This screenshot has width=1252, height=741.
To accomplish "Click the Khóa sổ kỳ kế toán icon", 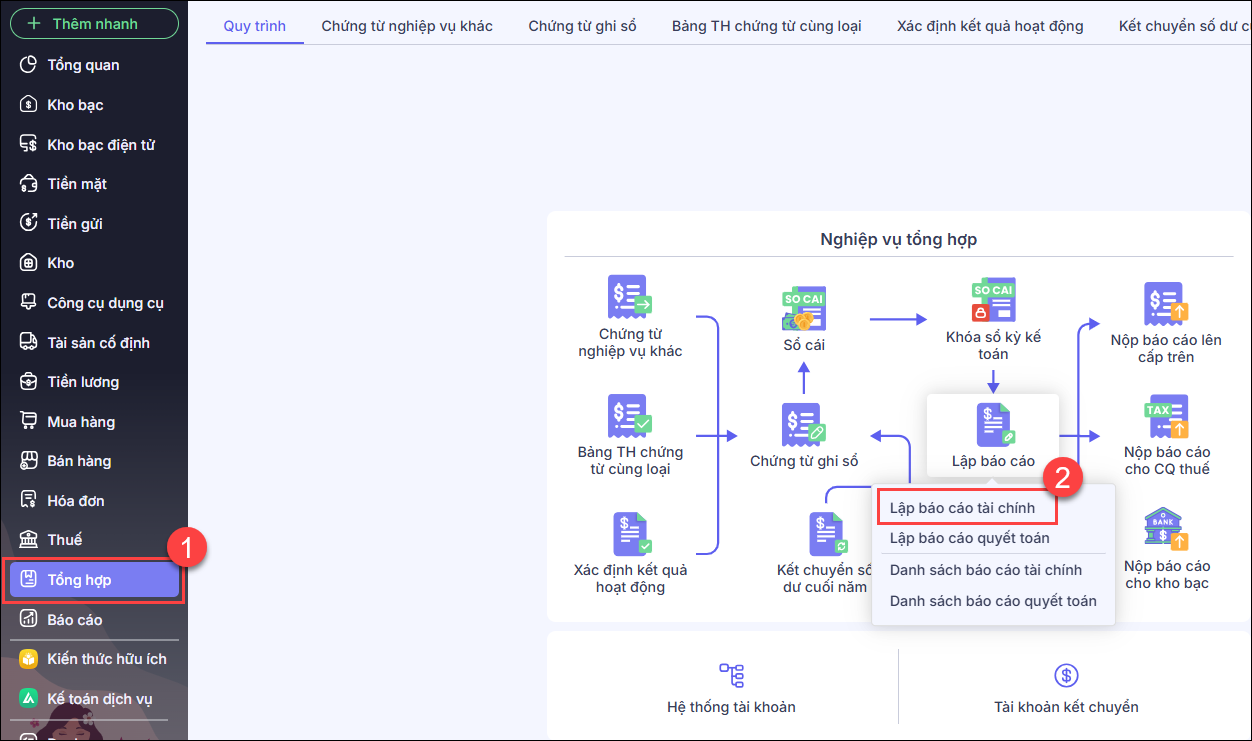I will pos(993,300).
